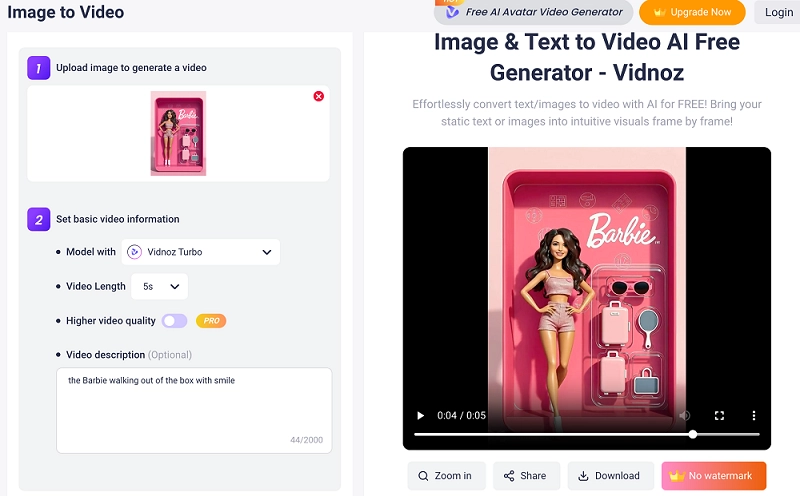
Task: Remove the uploaded Barbie image with red X
Action: click(318, 96)
